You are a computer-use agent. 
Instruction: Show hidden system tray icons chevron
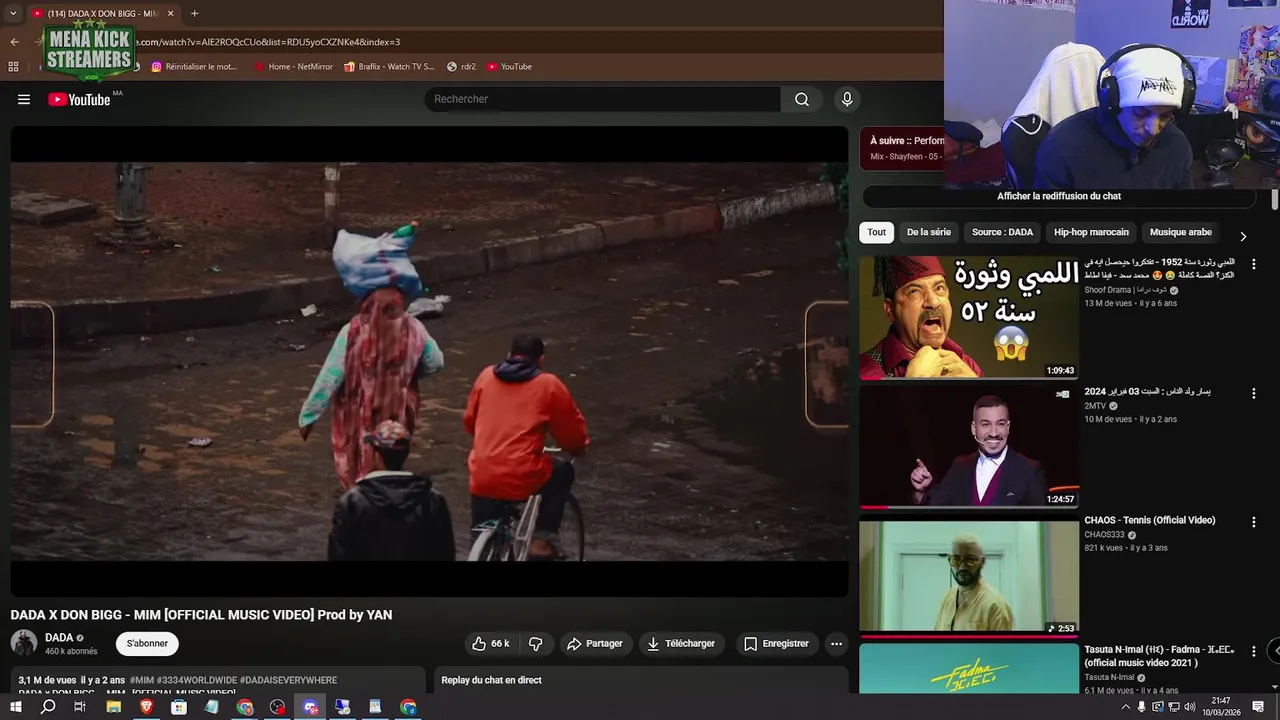click(1125, 707)
